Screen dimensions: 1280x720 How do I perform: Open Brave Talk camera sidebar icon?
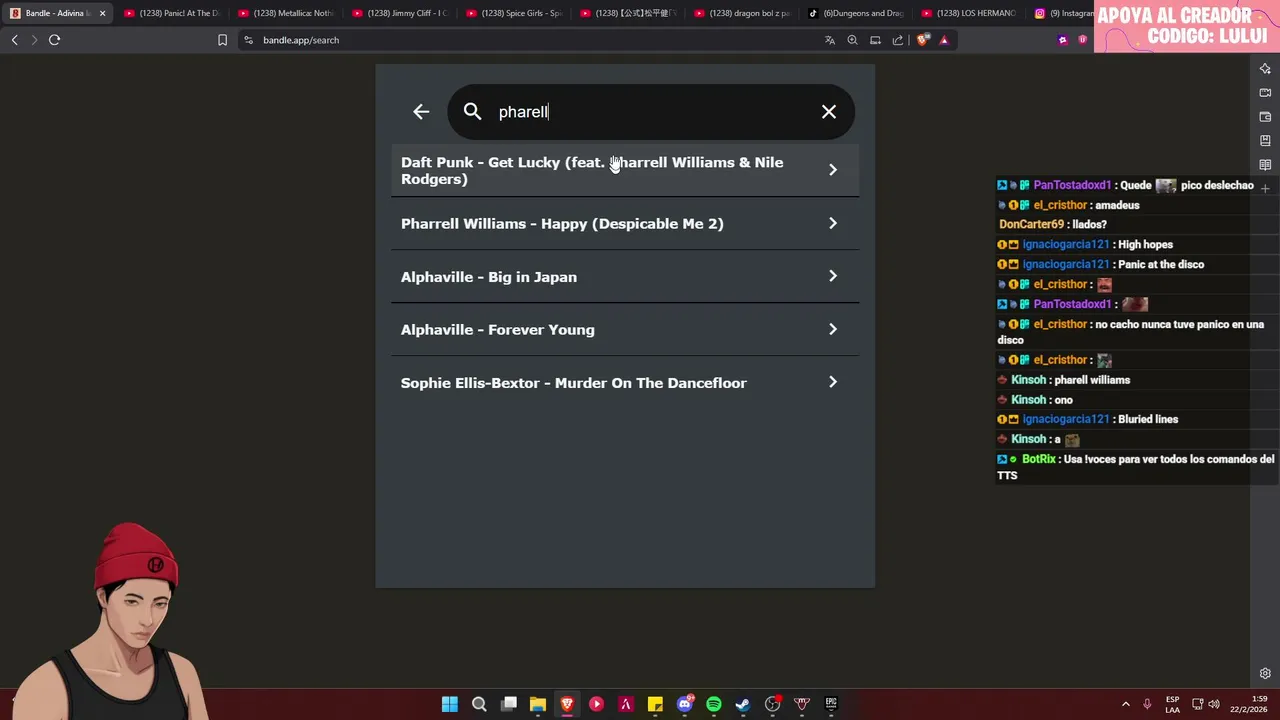click(1265, 93)
